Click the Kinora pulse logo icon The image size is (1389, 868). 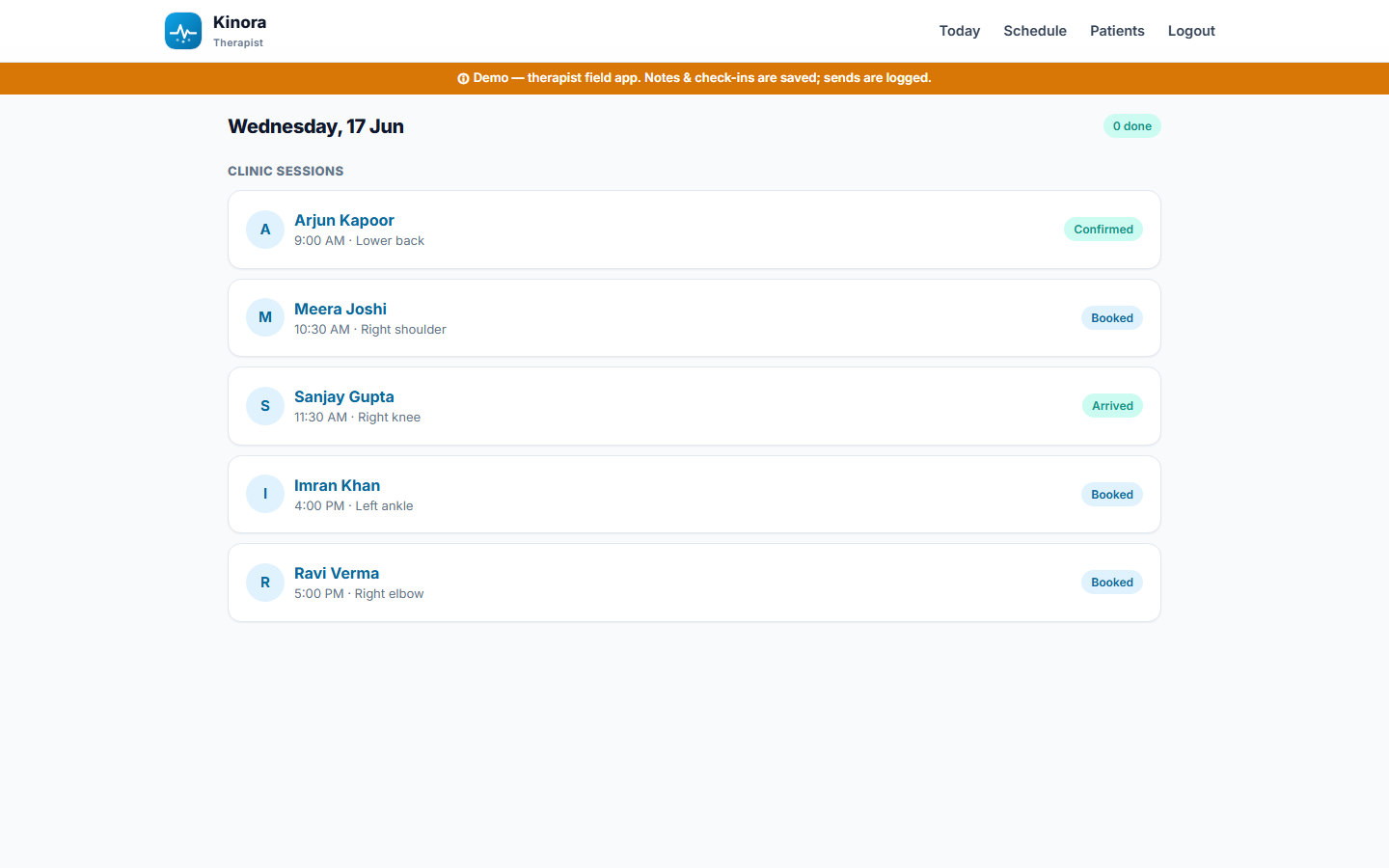[x=183, y=31]
